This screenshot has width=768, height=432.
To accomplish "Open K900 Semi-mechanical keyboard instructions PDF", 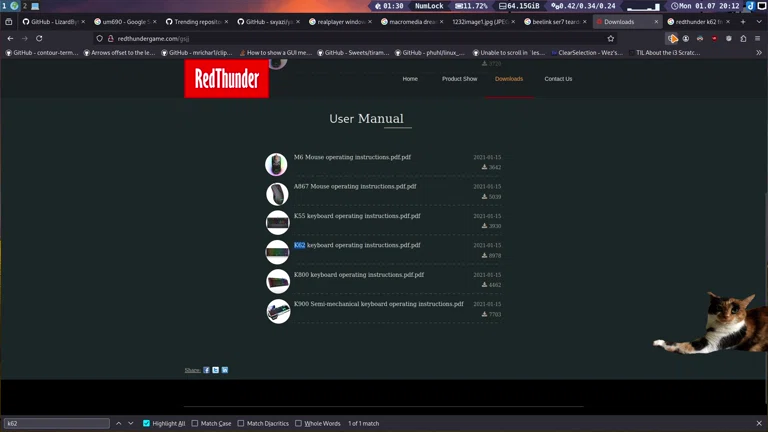I will 379,304.
